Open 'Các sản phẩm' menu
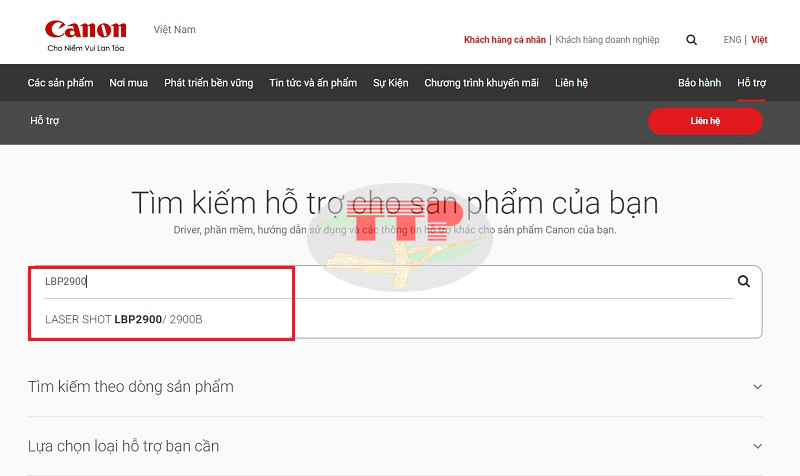Viewport: 800px width, 476px height. 60,83
